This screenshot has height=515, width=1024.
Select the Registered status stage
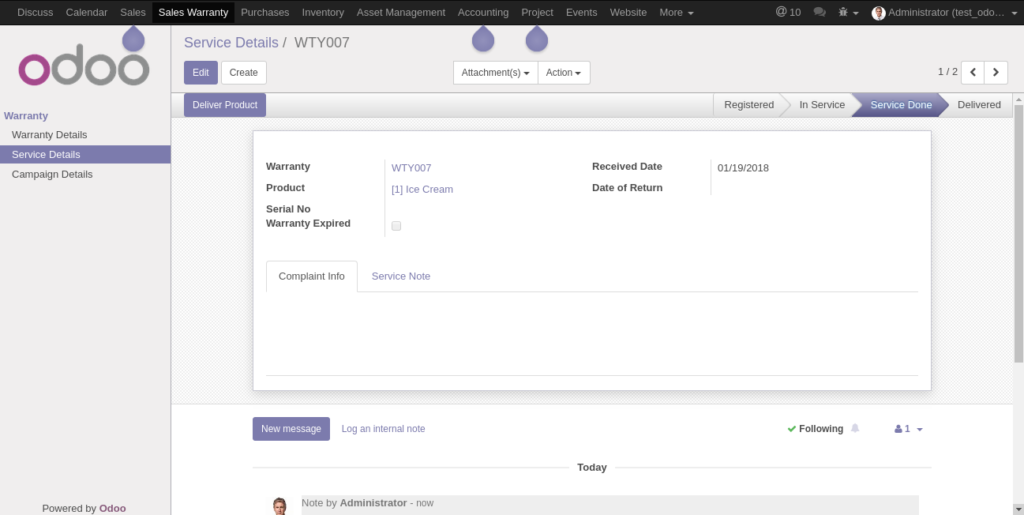click(748, 104)
